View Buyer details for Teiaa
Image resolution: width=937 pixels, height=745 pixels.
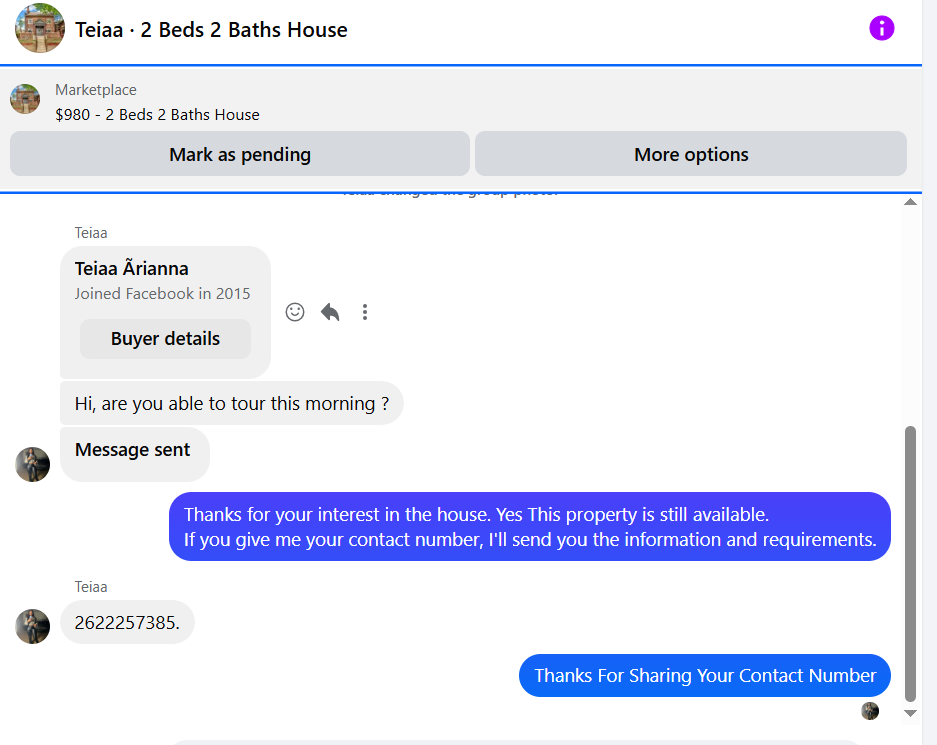tap(166, 339)
